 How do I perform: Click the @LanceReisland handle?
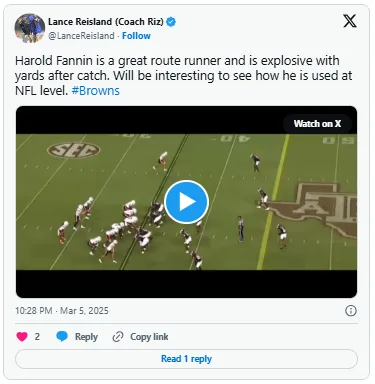tap(81, 36)
